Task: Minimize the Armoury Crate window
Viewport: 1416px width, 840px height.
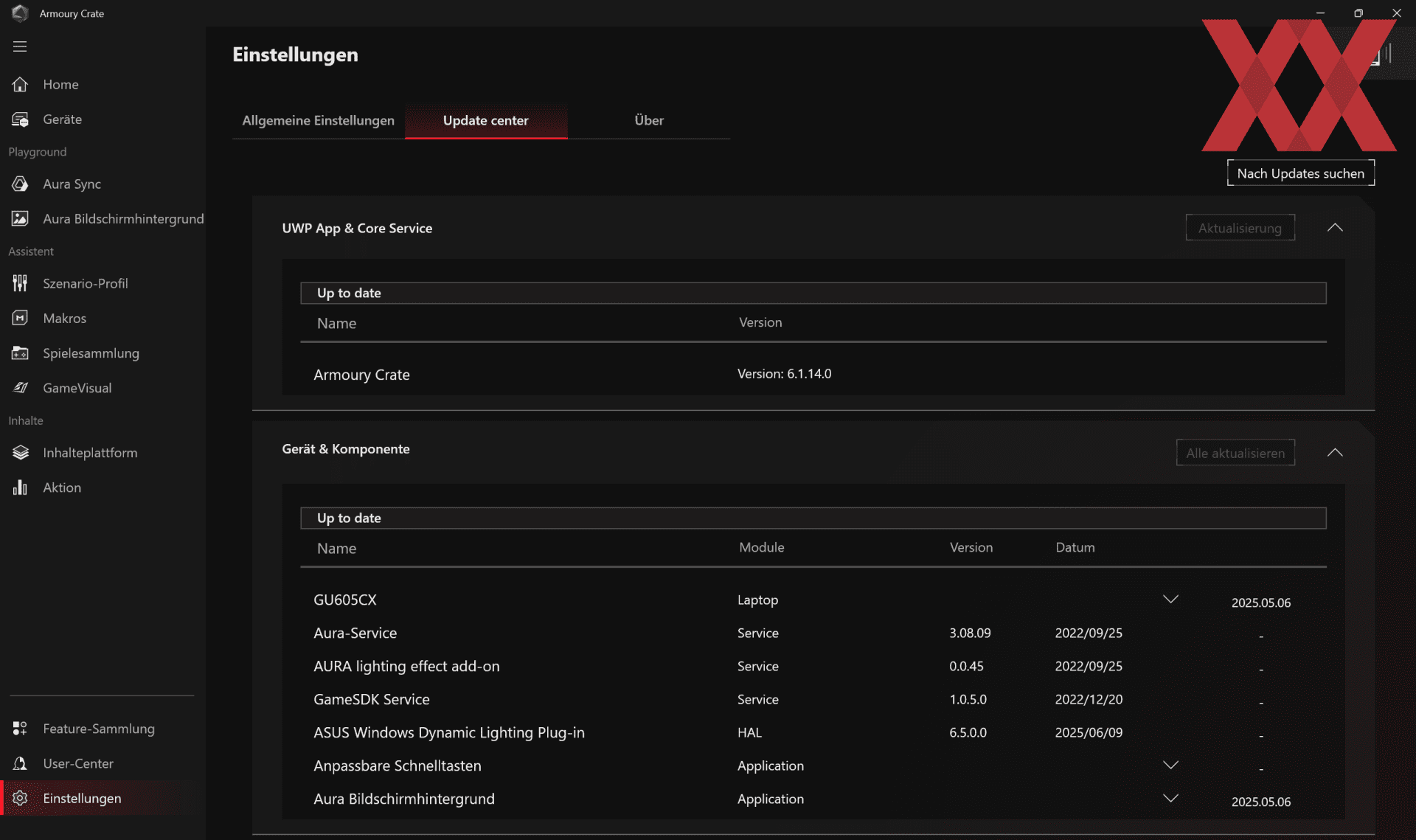Action: [1320, 13]
